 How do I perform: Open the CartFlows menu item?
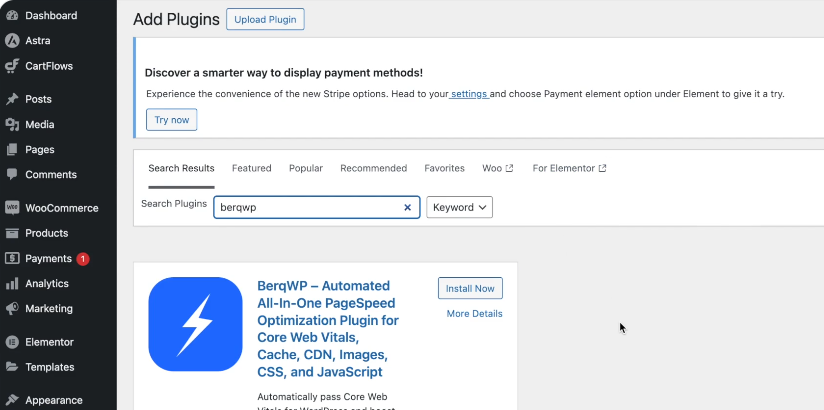(49, 66)
